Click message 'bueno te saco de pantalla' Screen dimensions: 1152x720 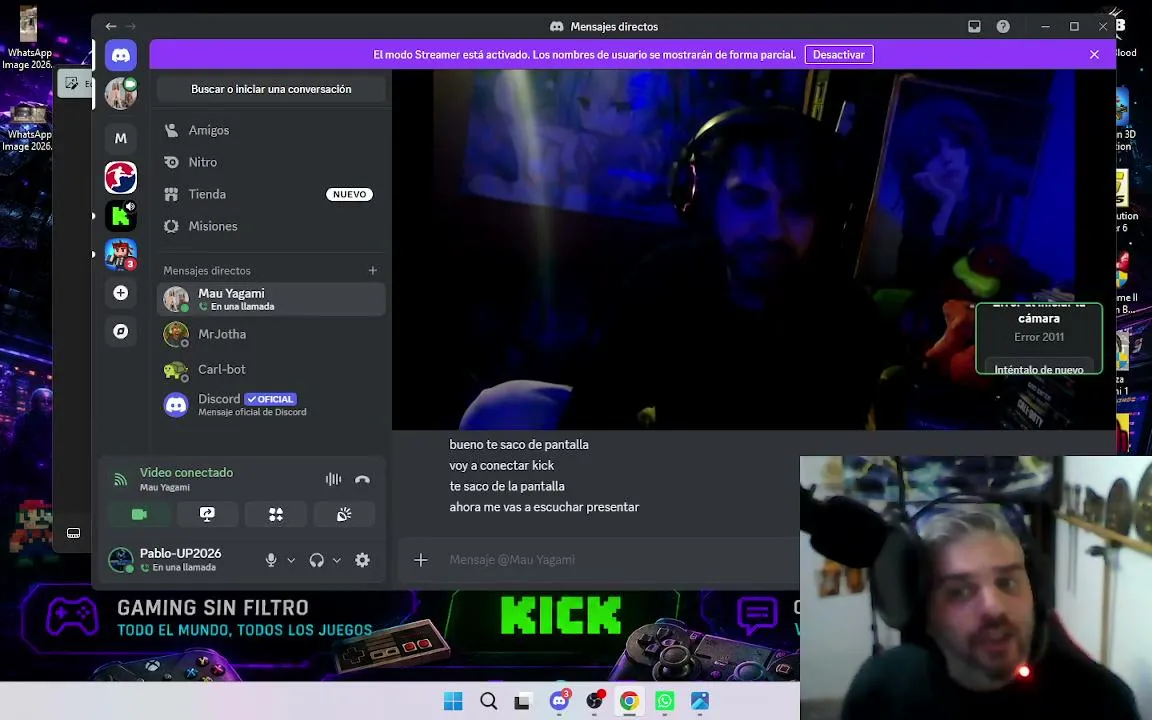click(519, 444)
